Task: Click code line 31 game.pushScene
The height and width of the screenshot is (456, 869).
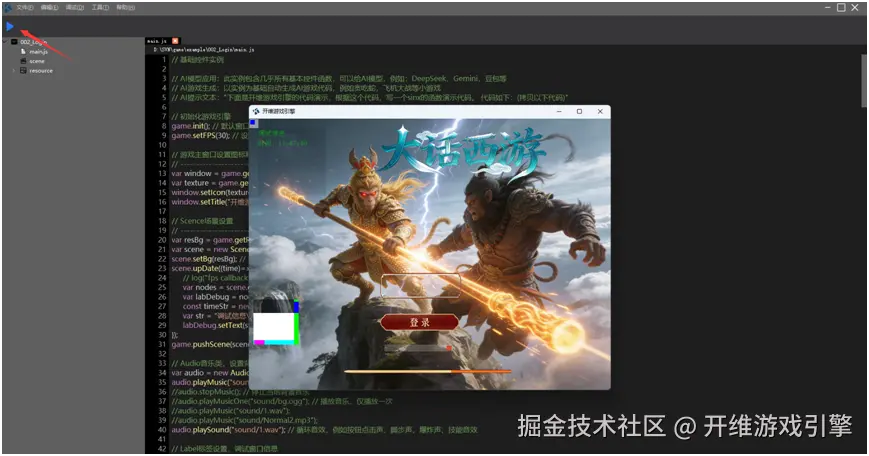Action: tap(209, 345)
